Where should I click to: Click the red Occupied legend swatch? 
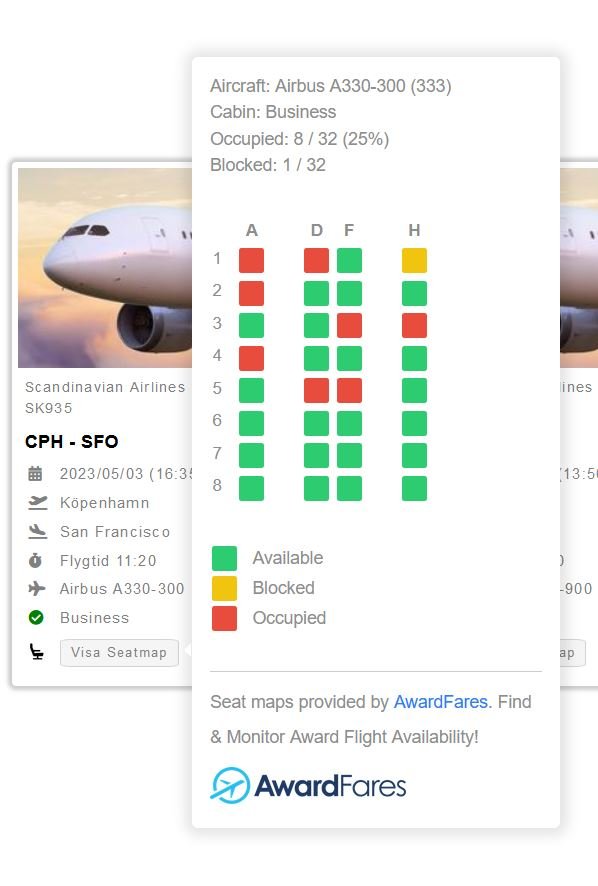222,619
